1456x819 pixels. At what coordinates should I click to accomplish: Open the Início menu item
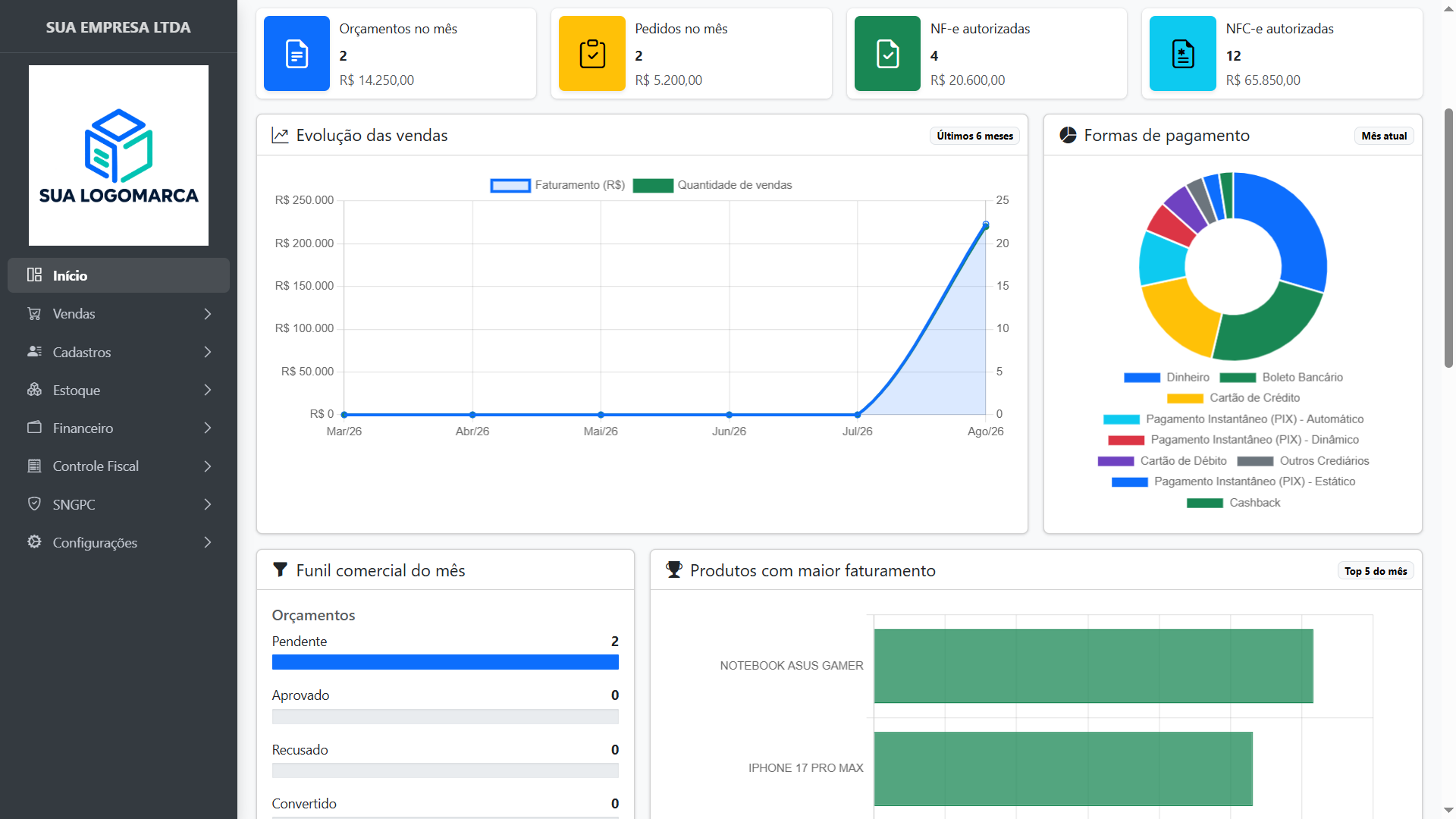pos(118,275)
